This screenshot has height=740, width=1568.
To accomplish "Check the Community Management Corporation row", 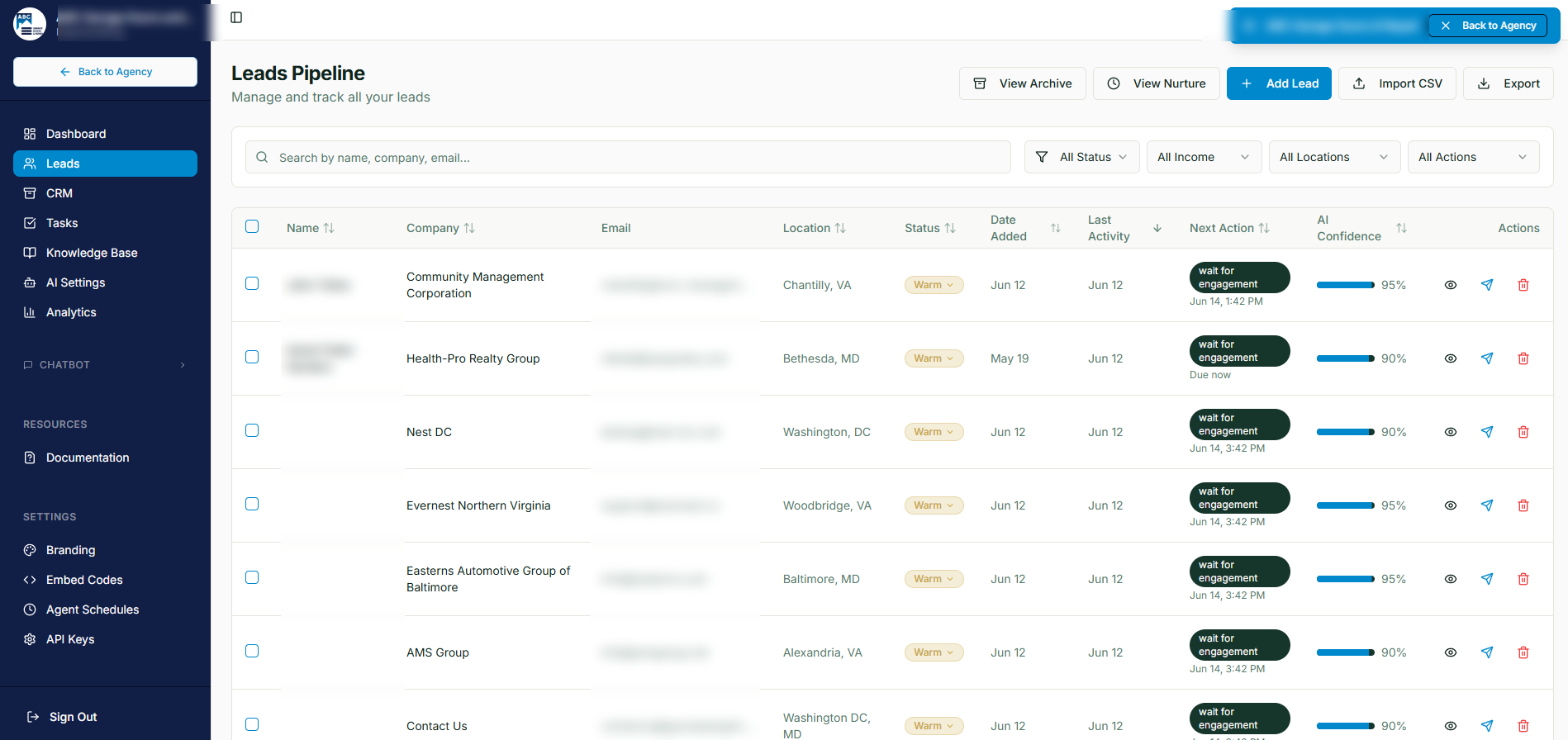I will click(252, 283).
